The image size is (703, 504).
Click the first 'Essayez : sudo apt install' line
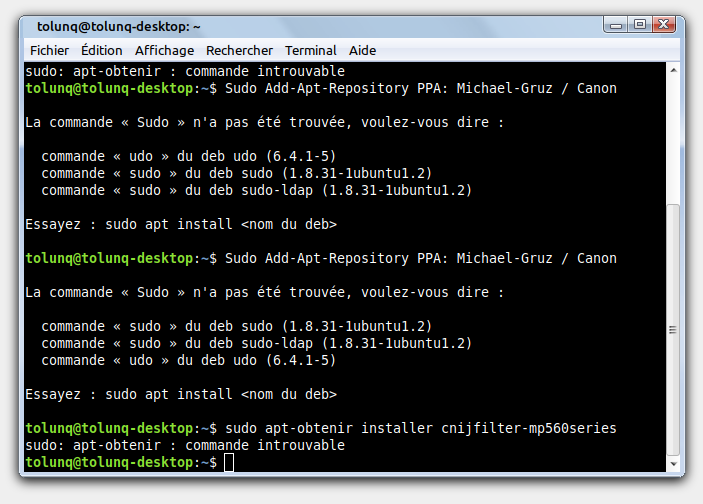pyautogui.click(x=181, y=224)
